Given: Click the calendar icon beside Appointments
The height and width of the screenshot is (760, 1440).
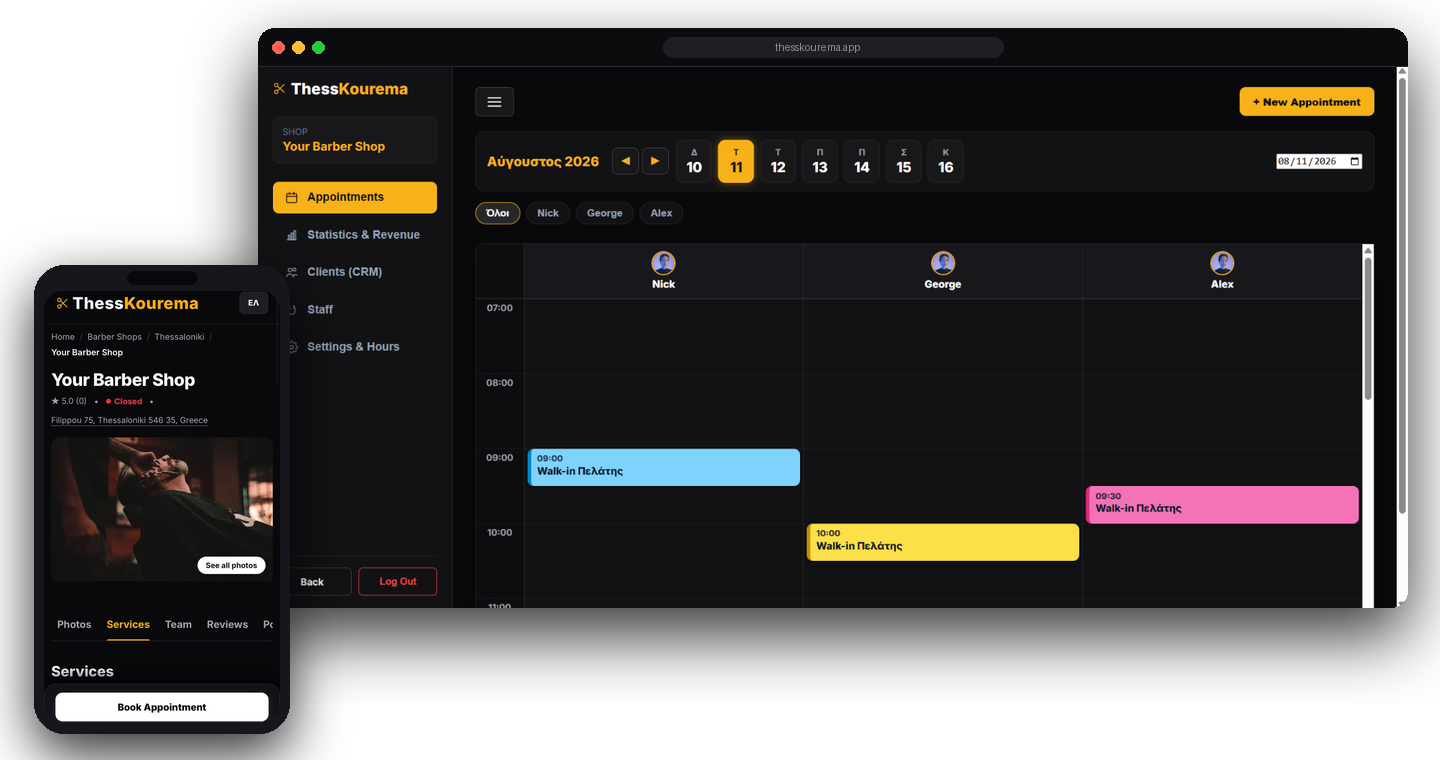Looking at the screenshot, I should pyautogui.click(x=292, y=198).
